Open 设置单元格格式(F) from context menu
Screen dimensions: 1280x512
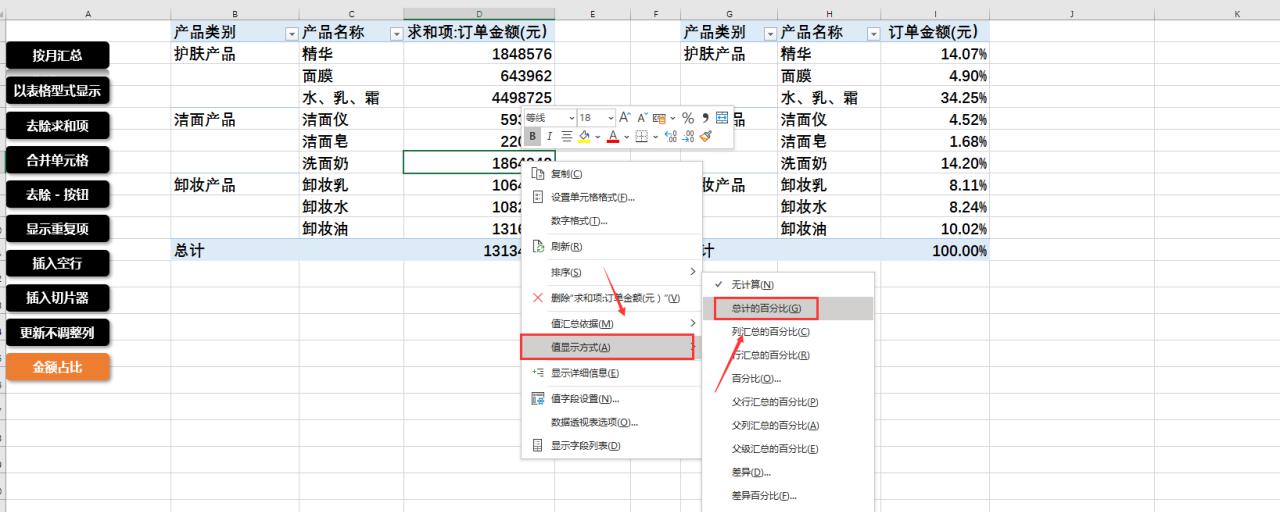tap(611, 197)
